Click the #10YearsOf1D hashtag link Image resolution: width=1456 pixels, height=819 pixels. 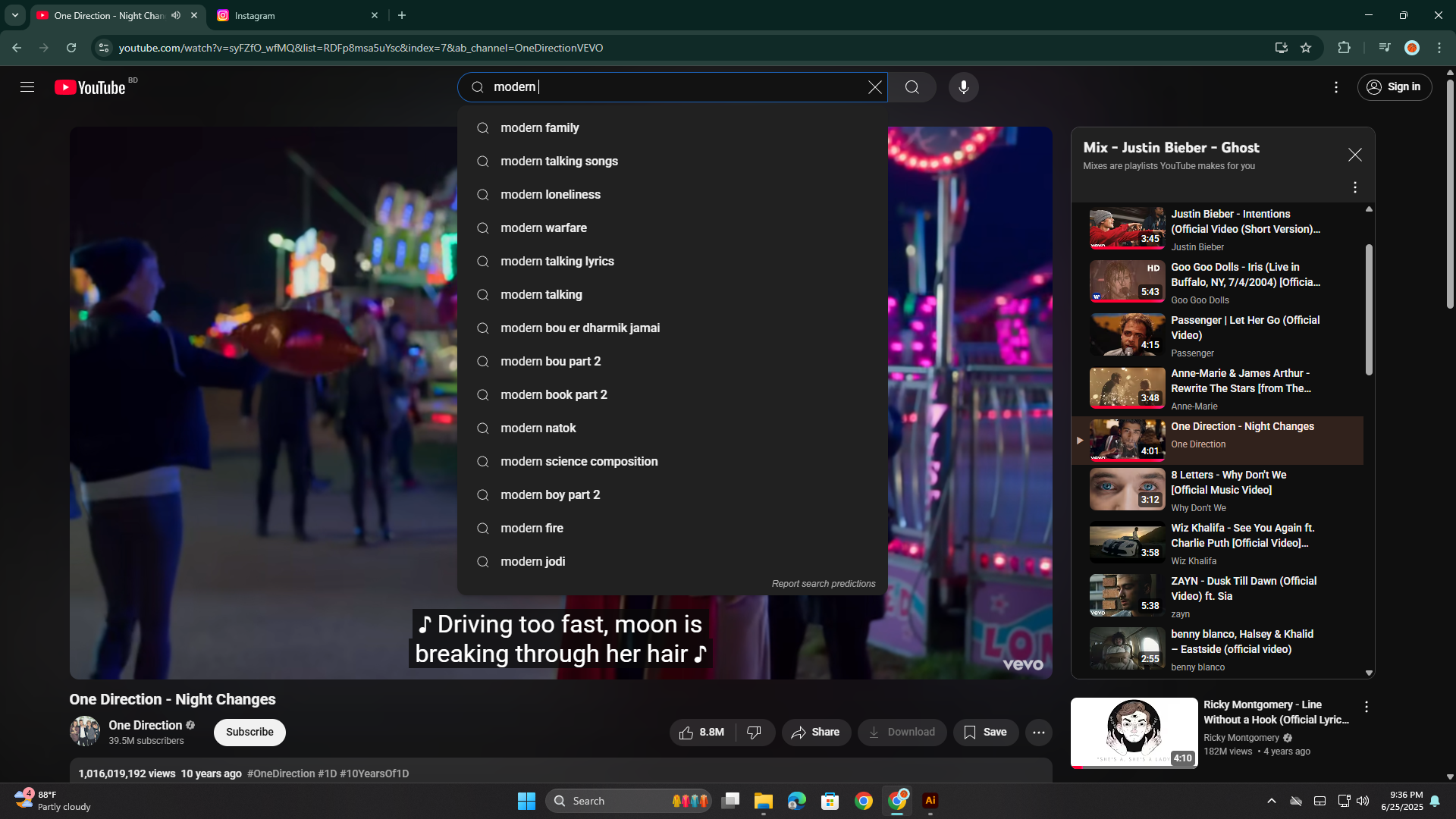374,773
